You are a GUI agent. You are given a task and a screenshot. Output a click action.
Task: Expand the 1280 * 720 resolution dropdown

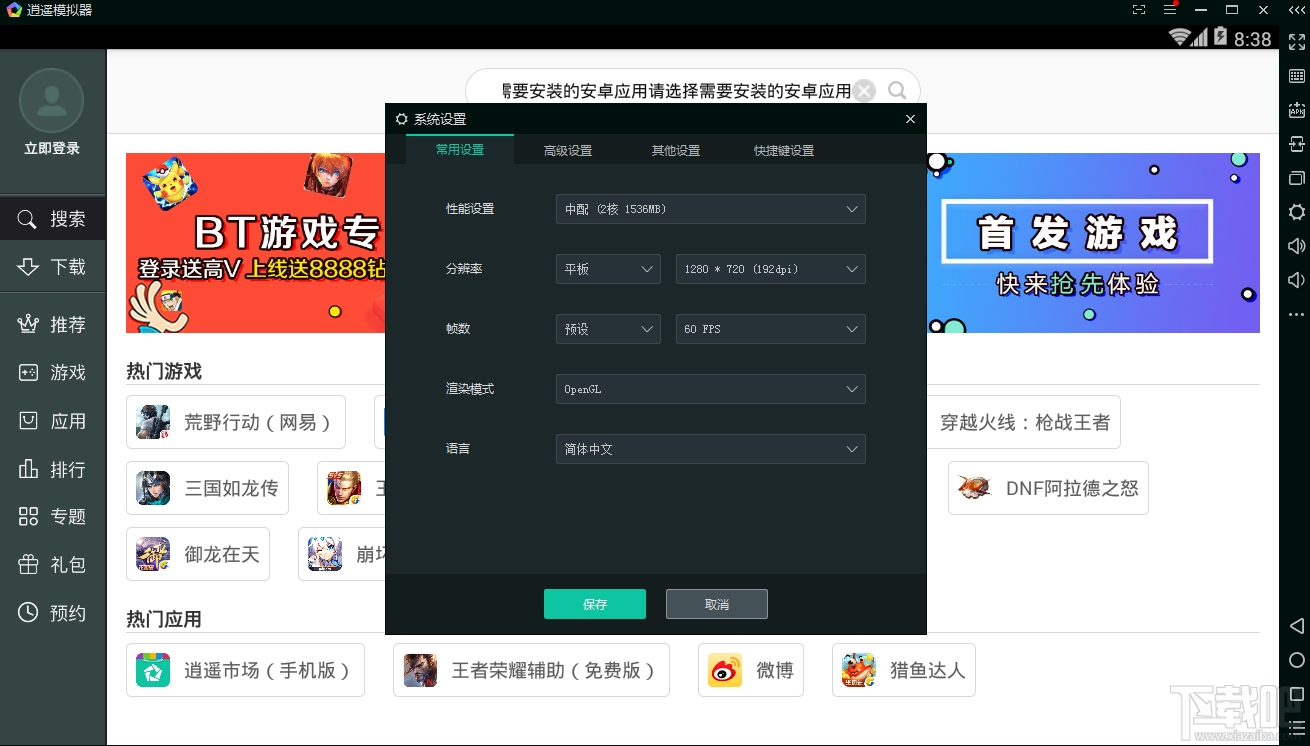point(770,269)
